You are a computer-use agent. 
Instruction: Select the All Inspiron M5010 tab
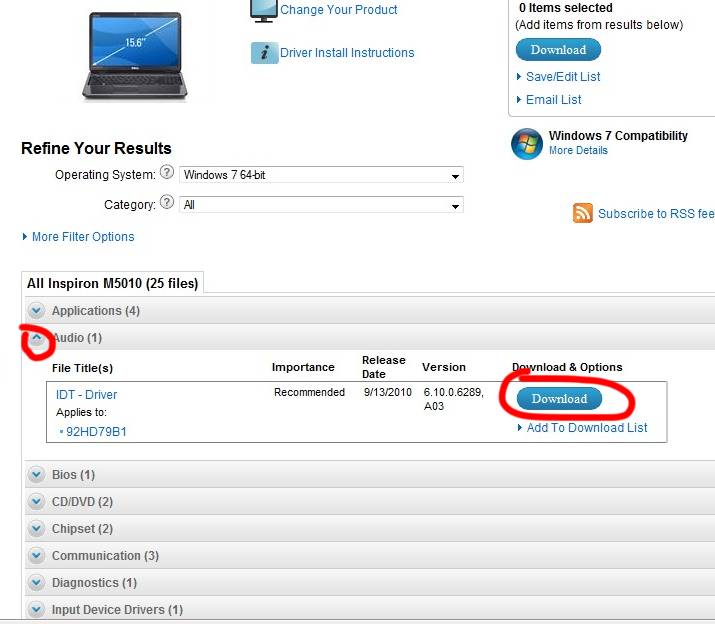coord(113,283)
